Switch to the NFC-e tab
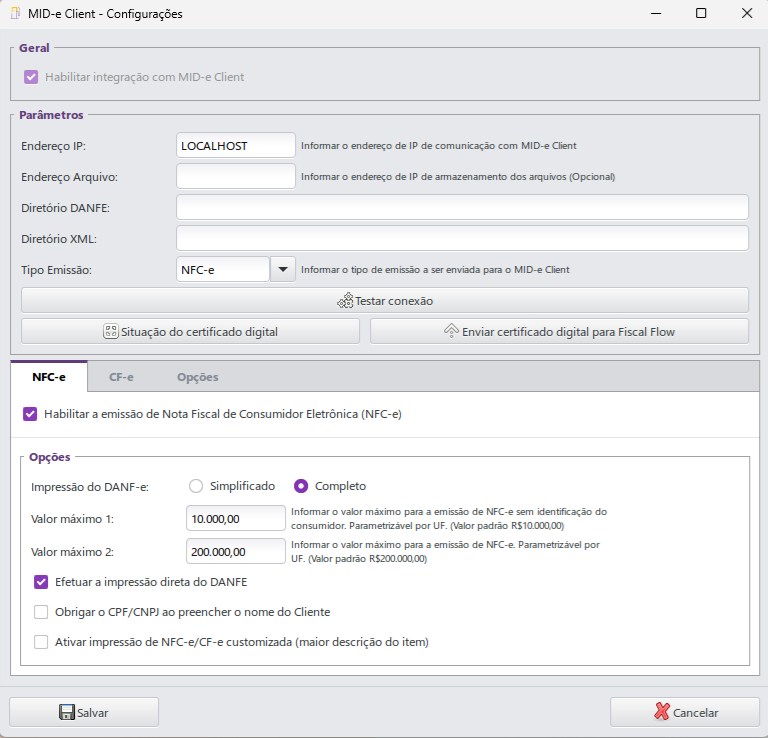Screen dimensions: 768x738 tap(49, 377)
